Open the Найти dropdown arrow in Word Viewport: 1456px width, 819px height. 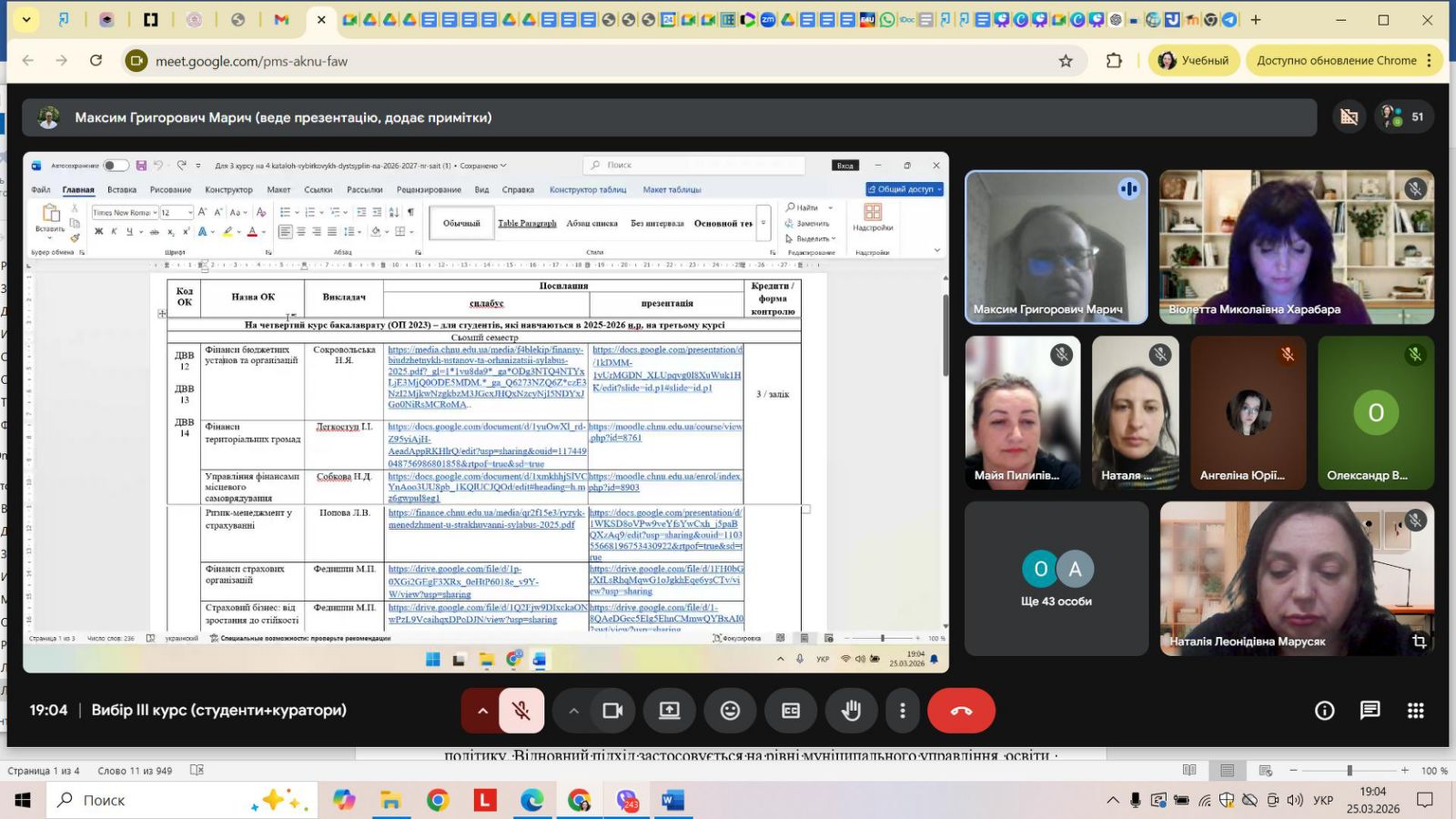(x=830, y=207)
